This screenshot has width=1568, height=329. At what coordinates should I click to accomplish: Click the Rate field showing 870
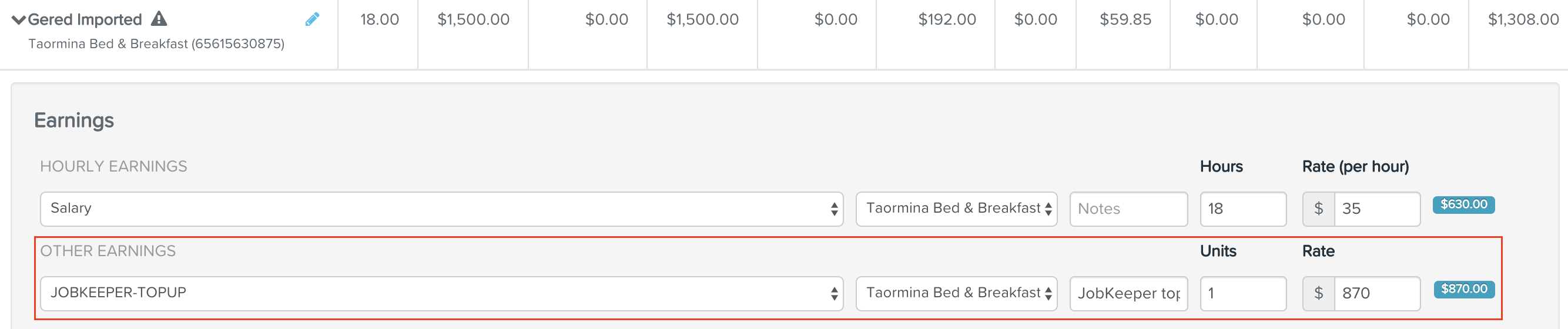(x=1377, y=293)
